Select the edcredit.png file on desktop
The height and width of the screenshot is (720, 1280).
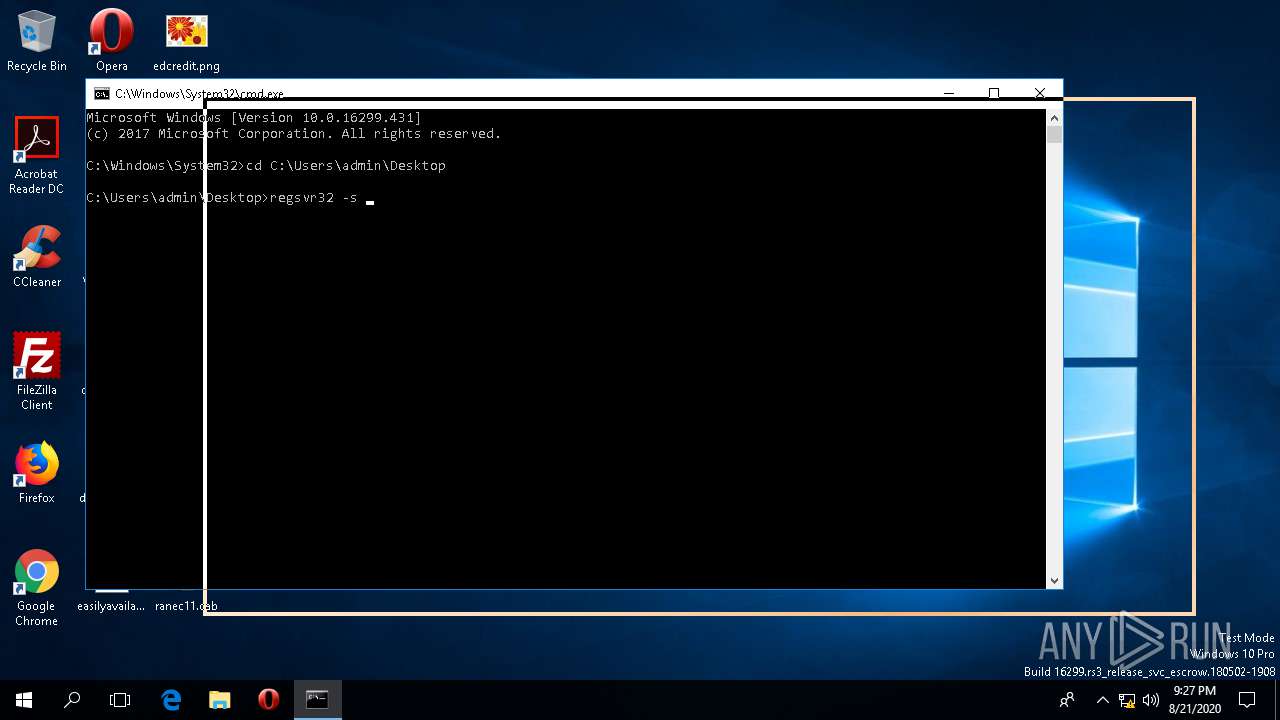(x=186, y=42)
